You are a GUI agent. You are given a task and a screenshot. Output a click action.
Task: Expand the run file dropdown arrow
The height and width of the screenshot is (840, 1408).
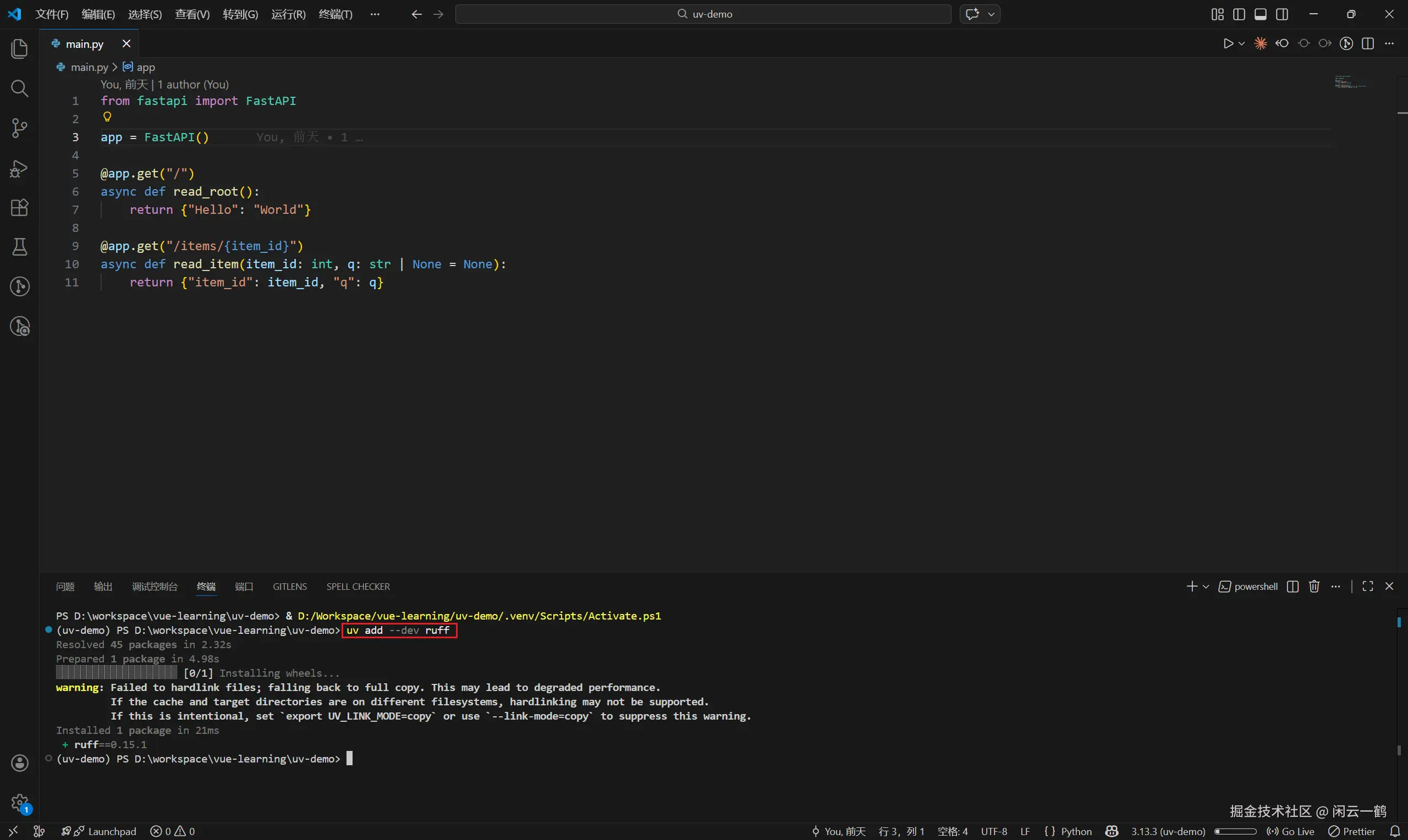pos(1241,43)
